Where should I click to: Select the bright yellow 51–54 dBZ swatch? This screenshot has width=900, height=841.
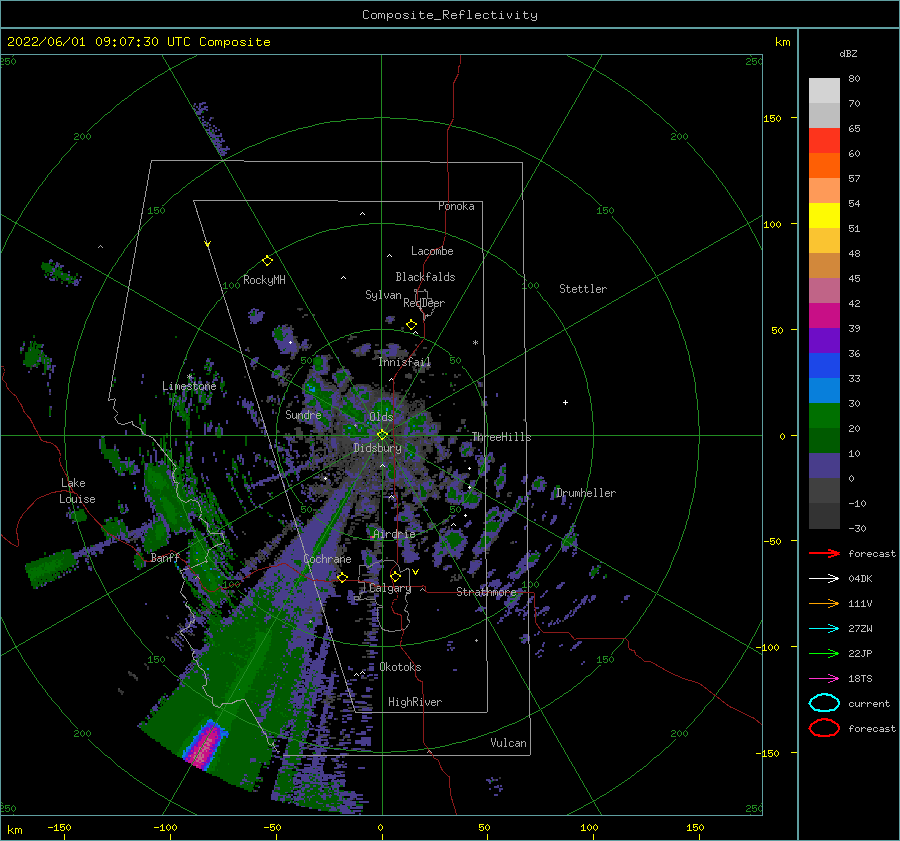[x=824, y=216]
